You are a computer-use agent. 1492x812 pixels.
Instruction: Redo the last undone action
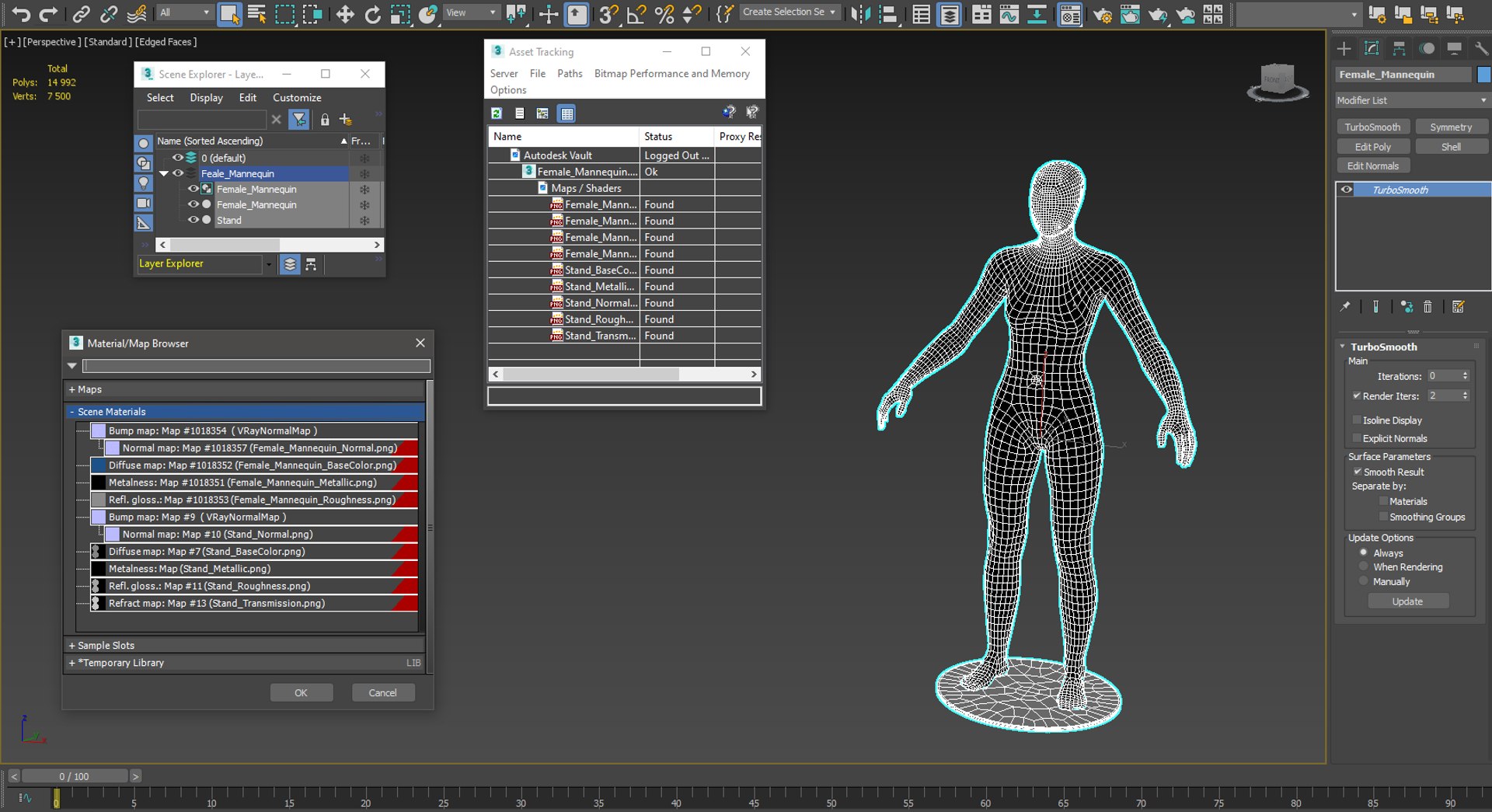point(48,13)
